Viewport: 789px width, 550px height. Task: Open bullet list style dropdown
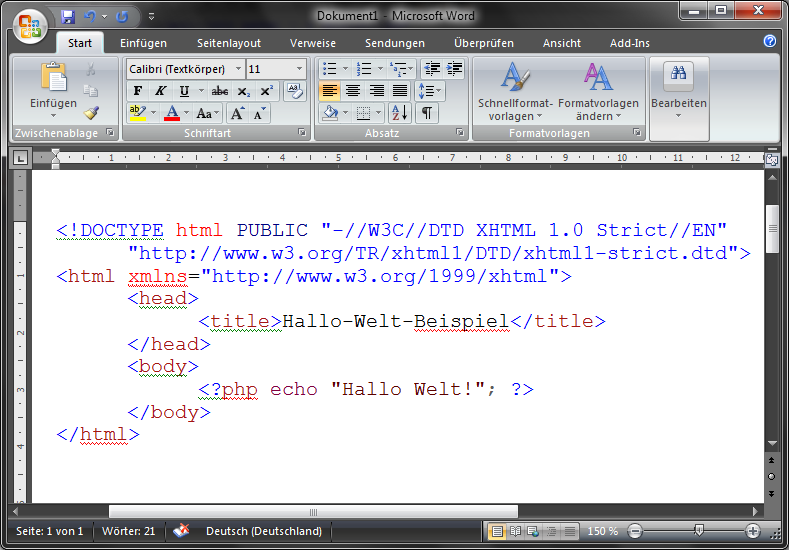[345, 69]
